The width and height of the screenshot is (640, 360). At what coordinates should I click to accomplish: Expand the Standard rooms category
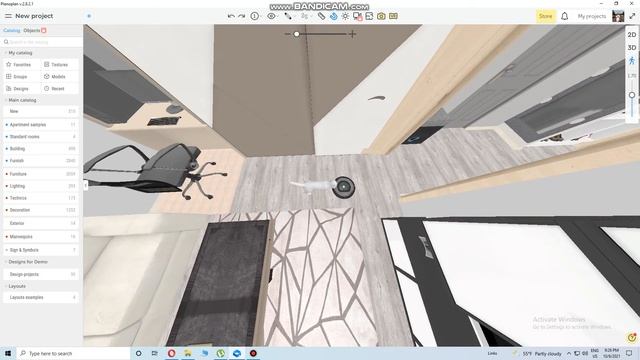click(x=42, y=137)
